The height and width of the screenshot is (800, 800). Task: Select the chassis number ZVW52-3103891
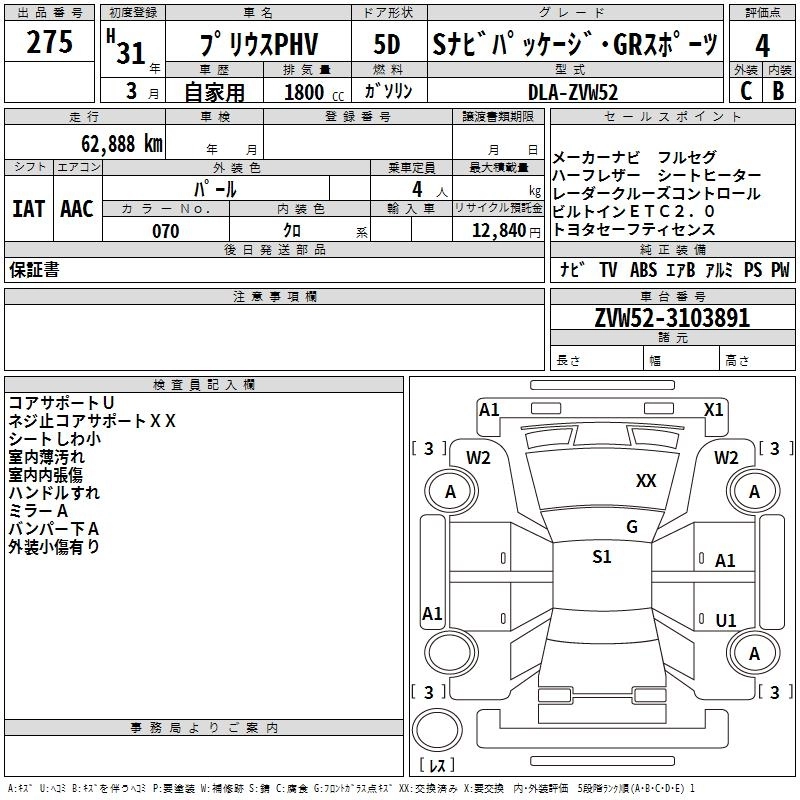tap(672, 318)
